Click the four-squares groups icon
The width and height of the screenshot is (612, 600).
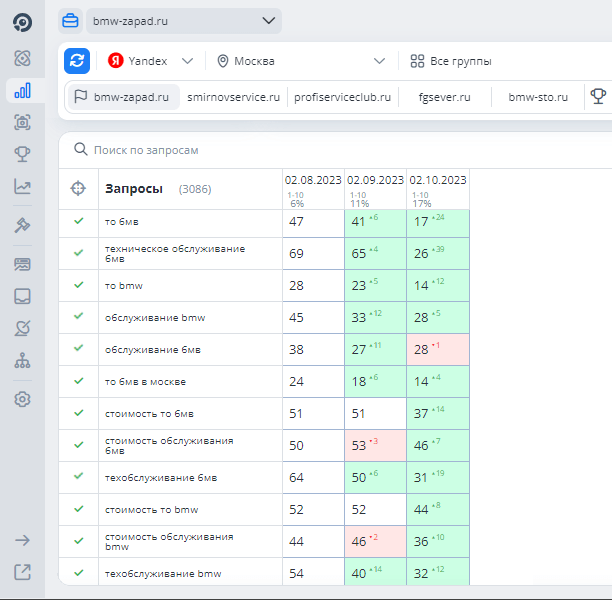point(417,61)
